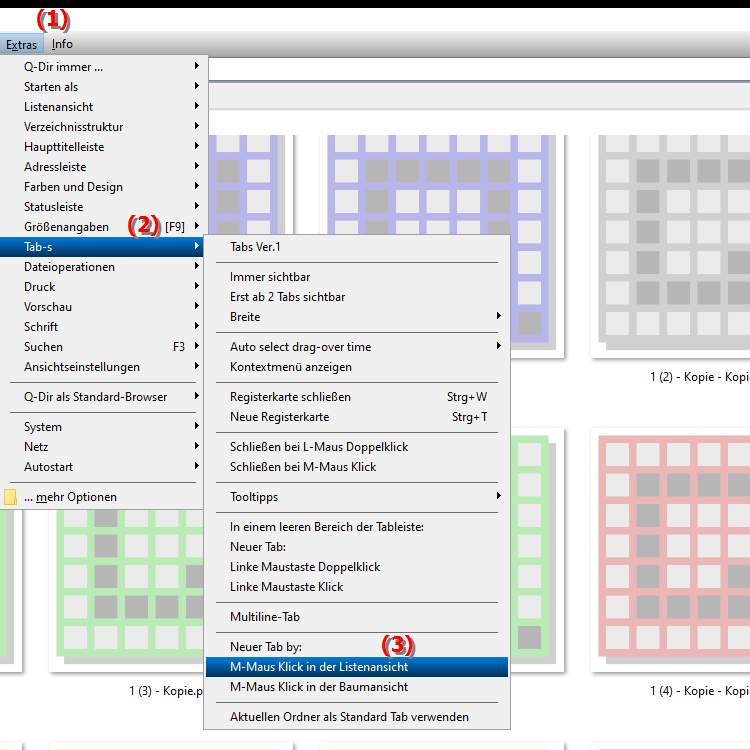Select the red grid thumbnail 1 (4) - Kopie
750x750 pixels.
coord(673,549)
